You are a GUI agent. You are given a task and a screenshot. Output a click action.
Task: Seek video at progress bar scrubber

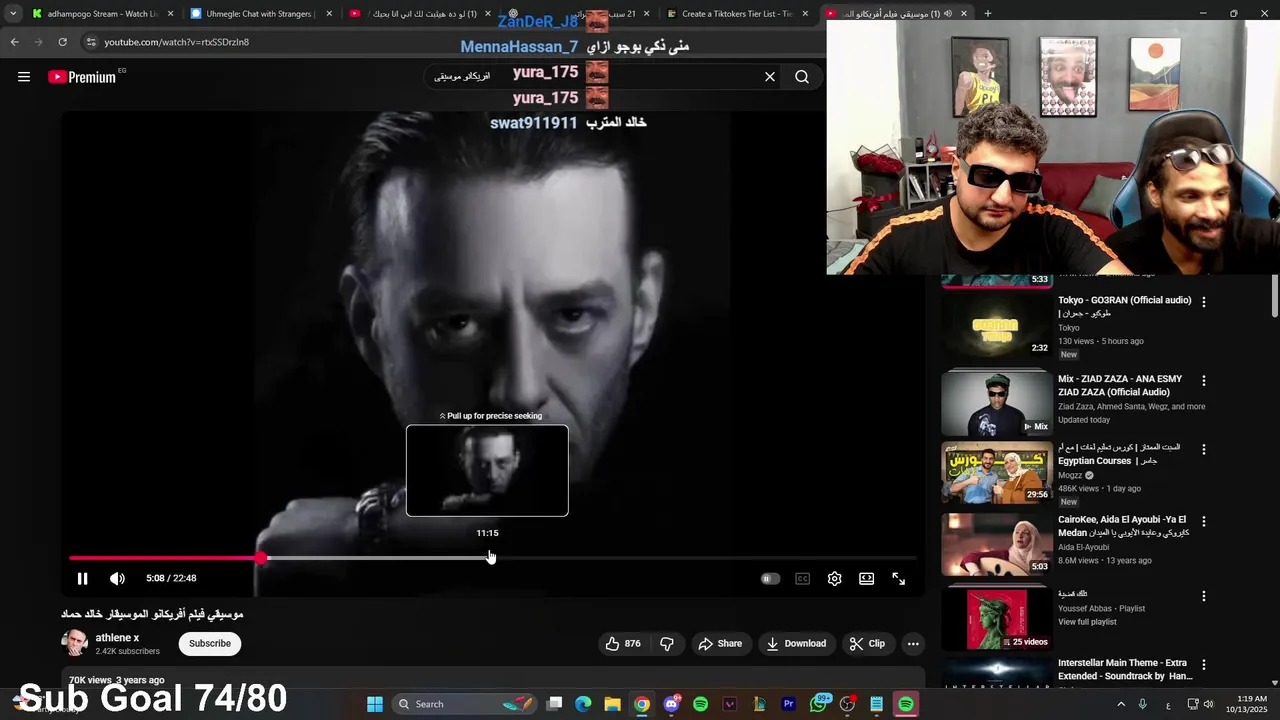click(x=261, y=558)
